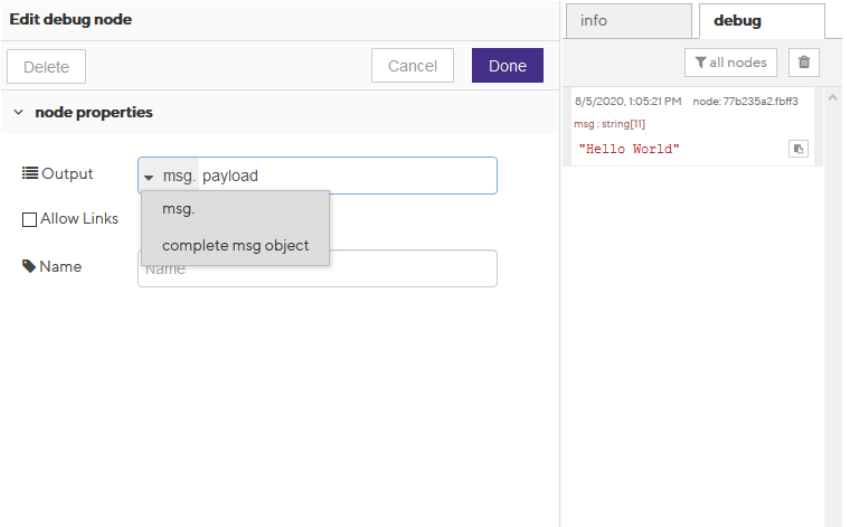Switch to the debug tab
This screenshot has width=847, height=527.
click(762, 21)
